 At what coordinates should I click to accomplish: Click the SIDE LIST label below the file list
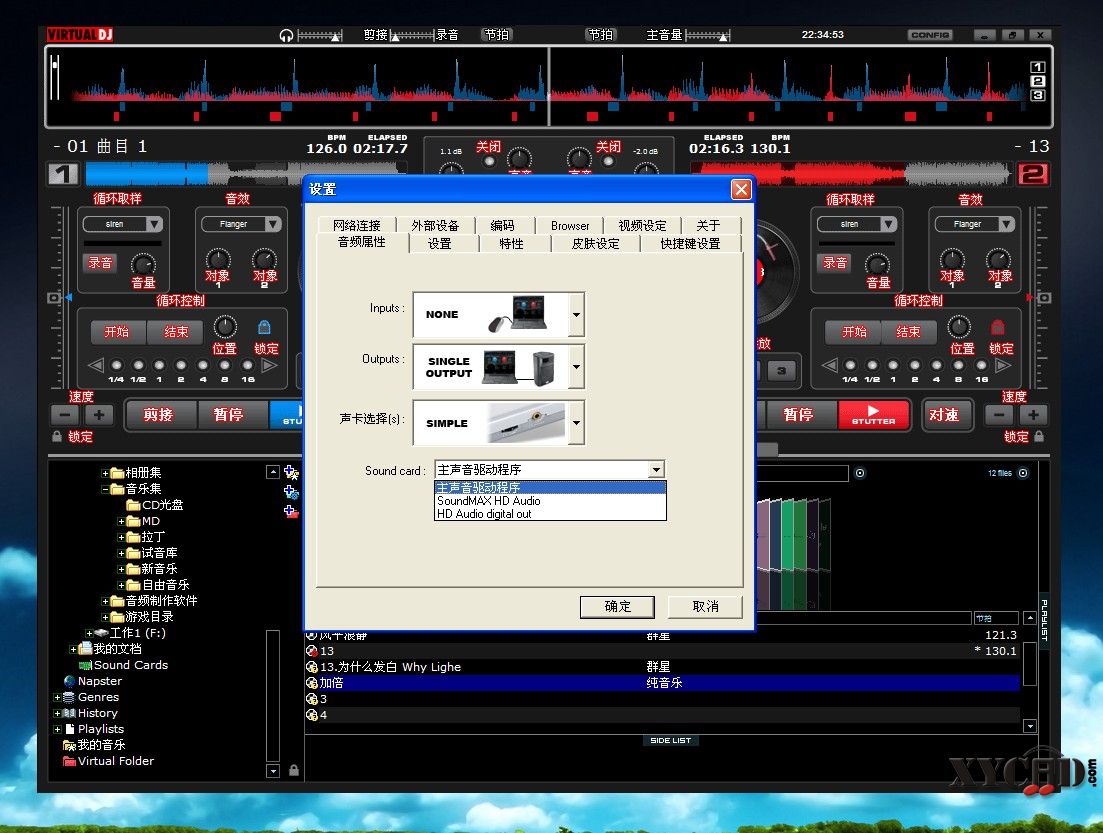click(670, 740)
